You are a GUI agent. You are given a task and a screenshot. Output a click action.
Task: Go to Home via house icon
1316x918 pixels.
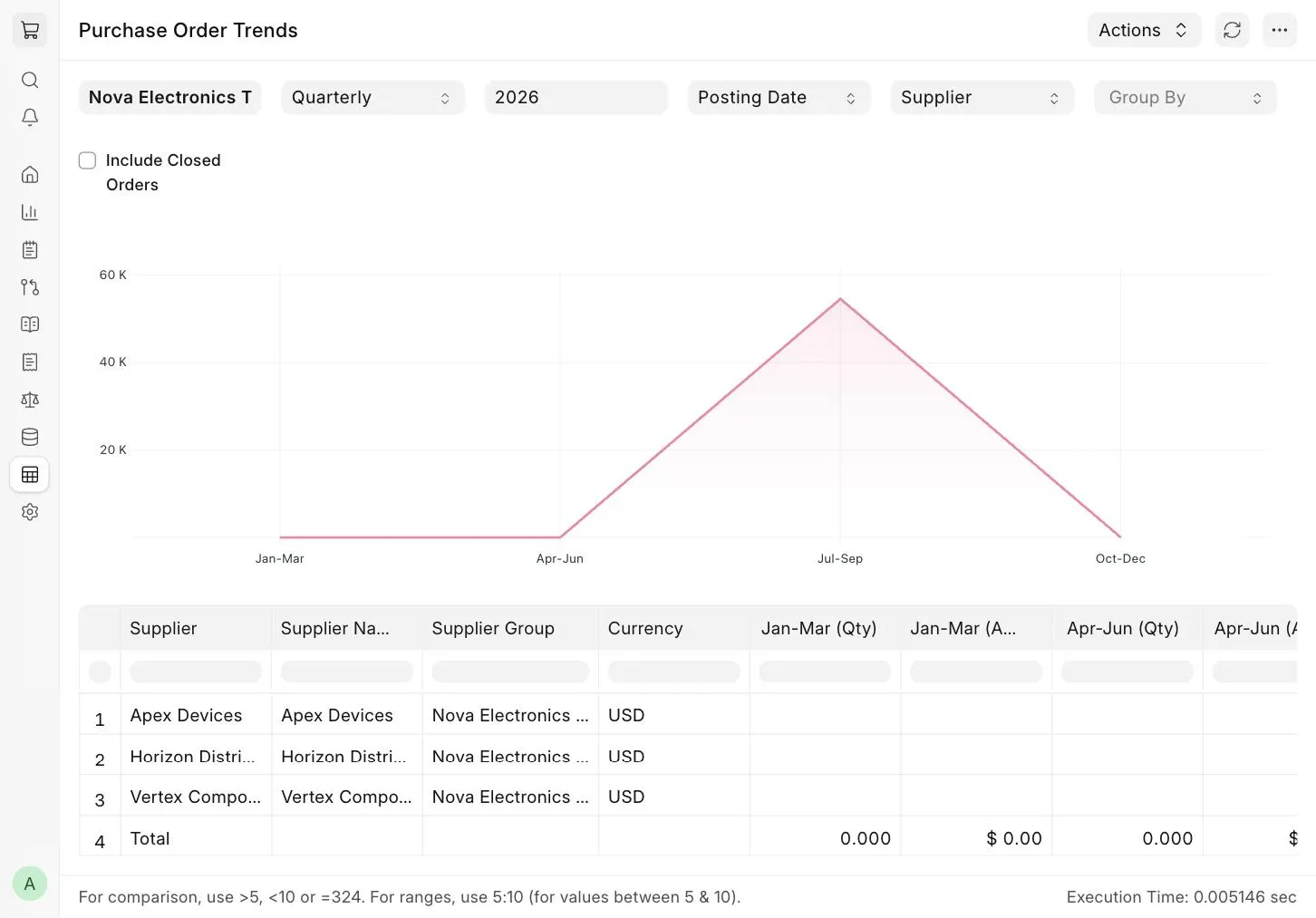click(30, 174)
